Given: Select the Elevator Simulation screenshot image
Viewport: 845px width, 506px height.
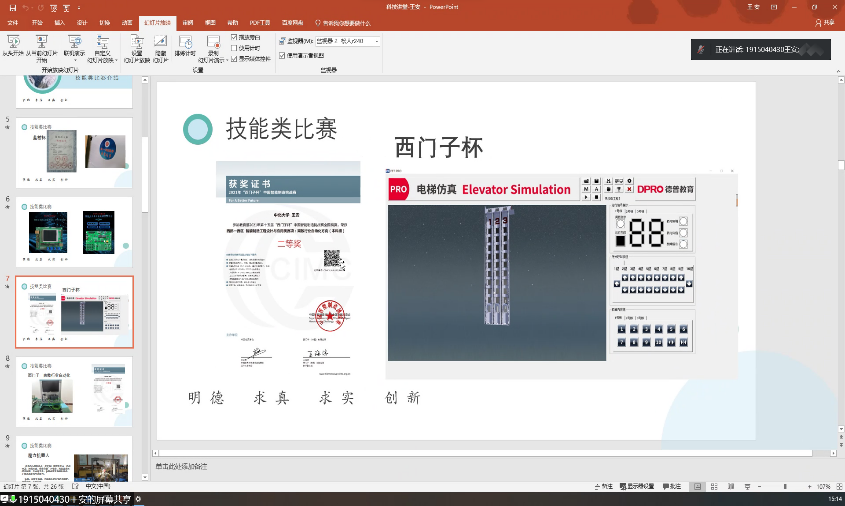Looking at the screenshot, I should click(x=562, y=273).
